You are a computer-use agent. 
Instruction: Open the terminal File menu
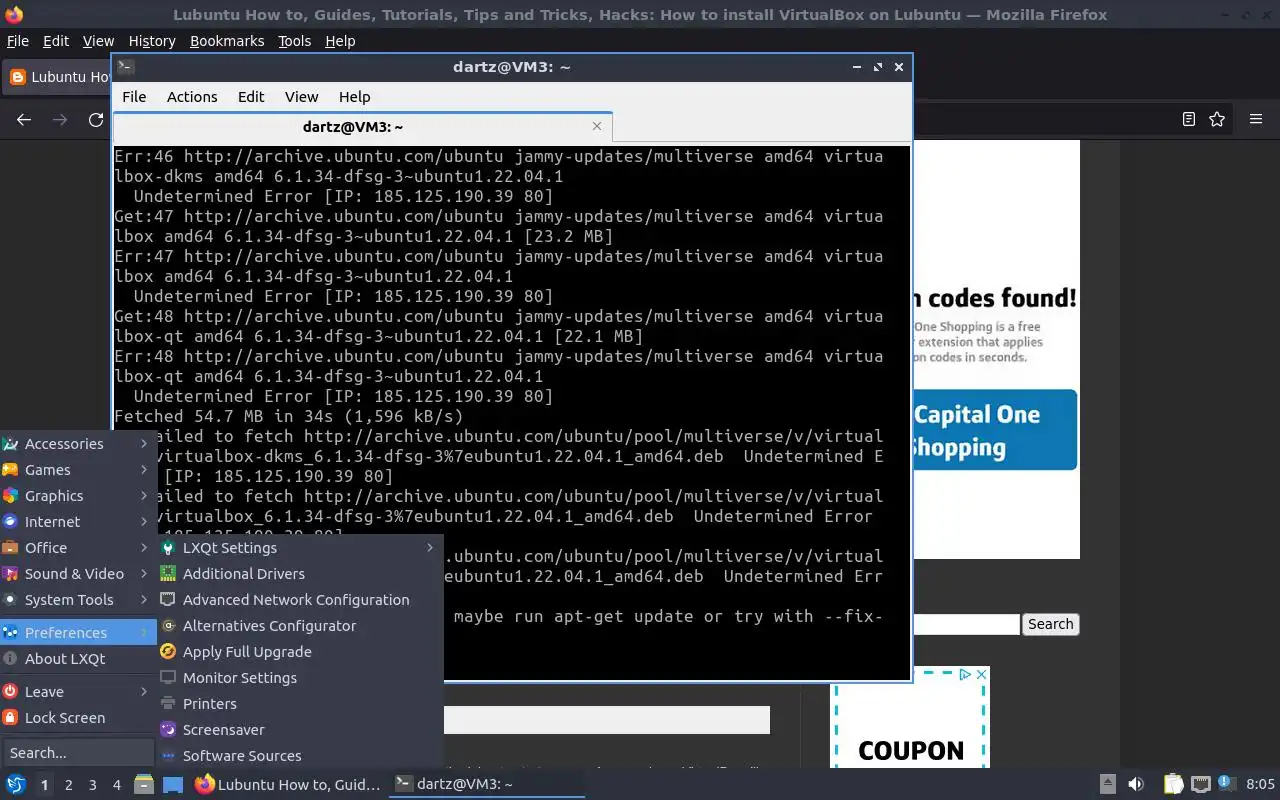134,96
